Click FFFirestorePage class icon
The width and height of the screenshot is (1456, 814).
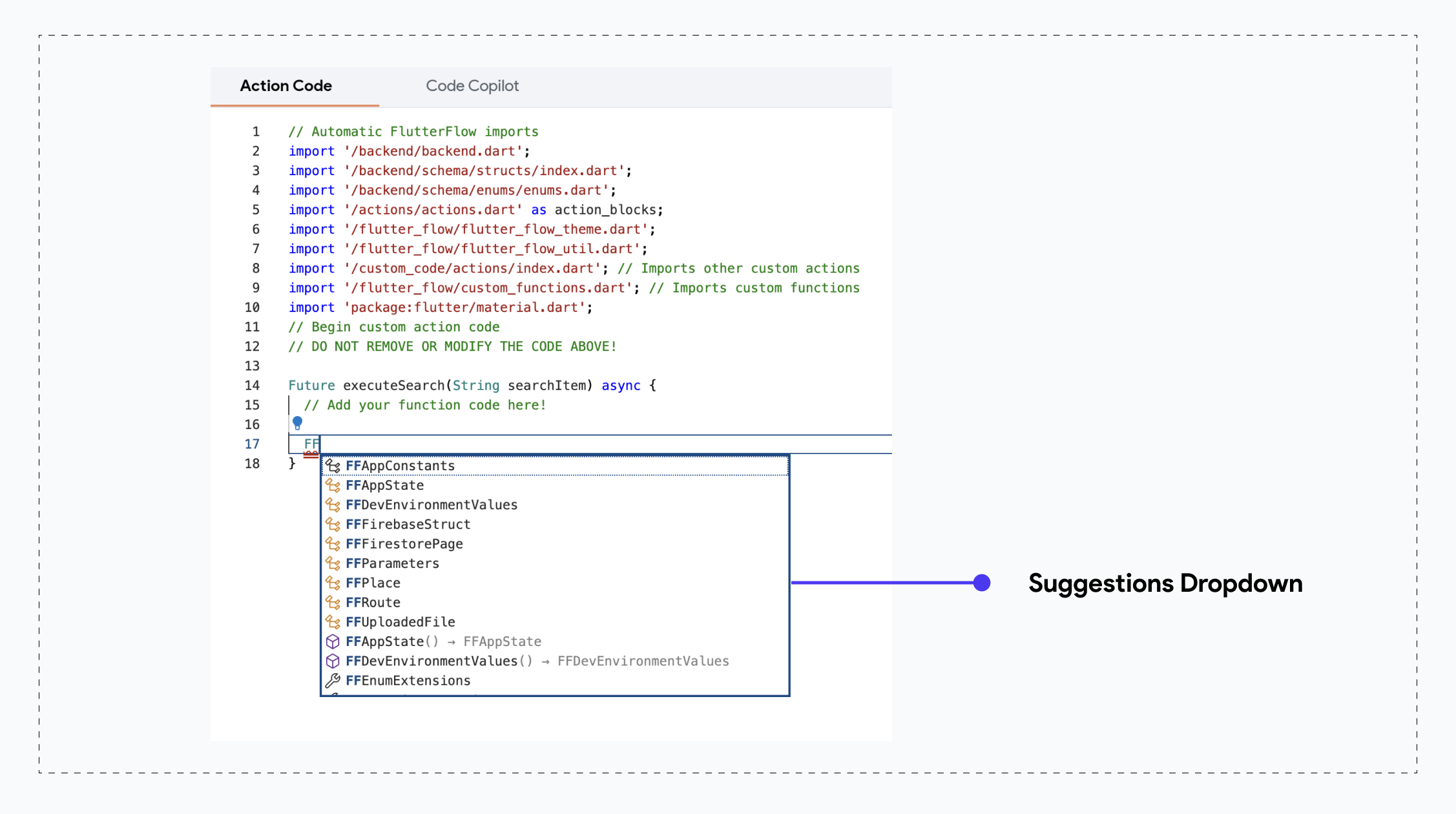tap(334, 543)
